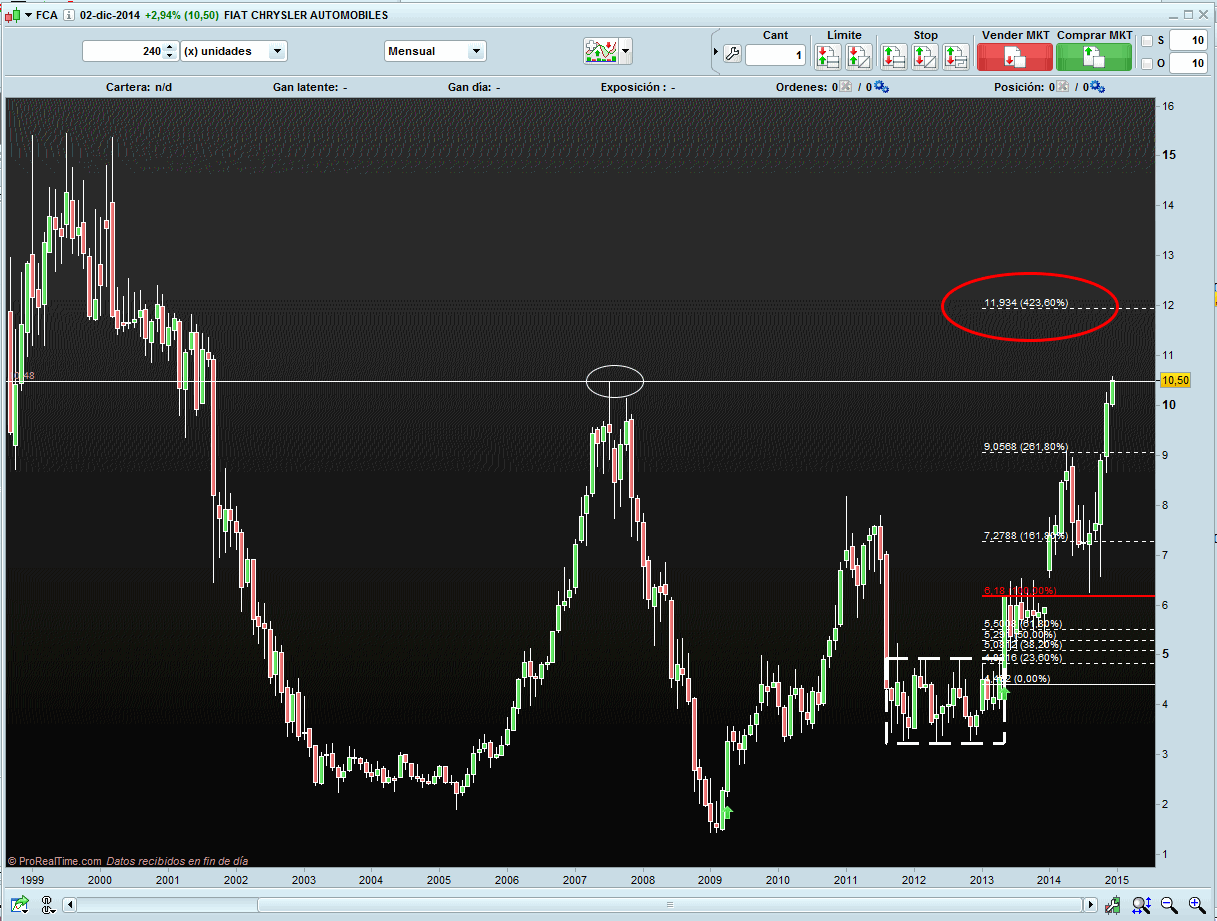1217x921 pixels.
Task: Enable the S checkbox
Action: pyautogui.click(x=1147, y=41)
